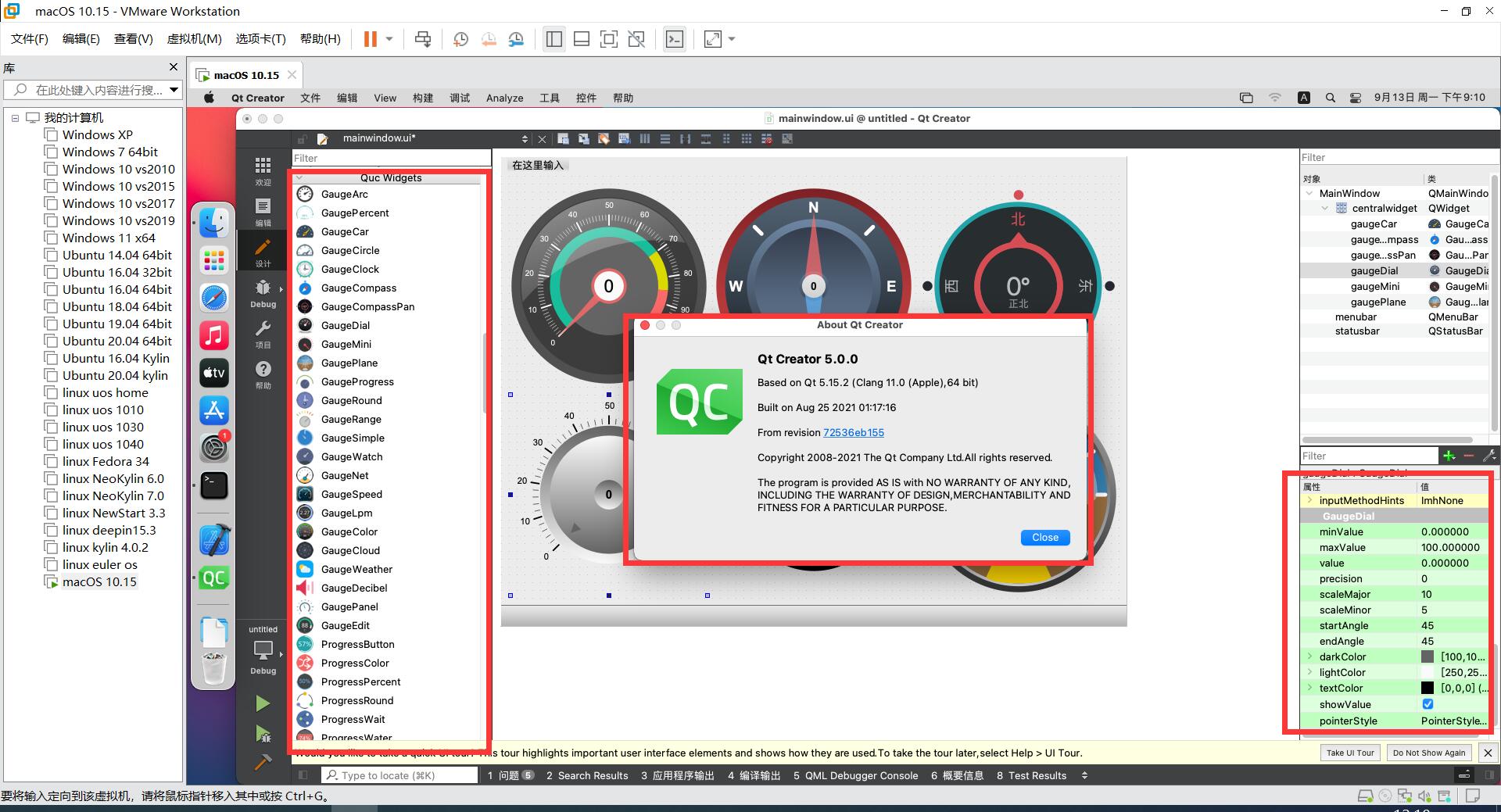Pause the virtual machine in VMware
Screen dimensions: 1501x812
tap(371, 39)
